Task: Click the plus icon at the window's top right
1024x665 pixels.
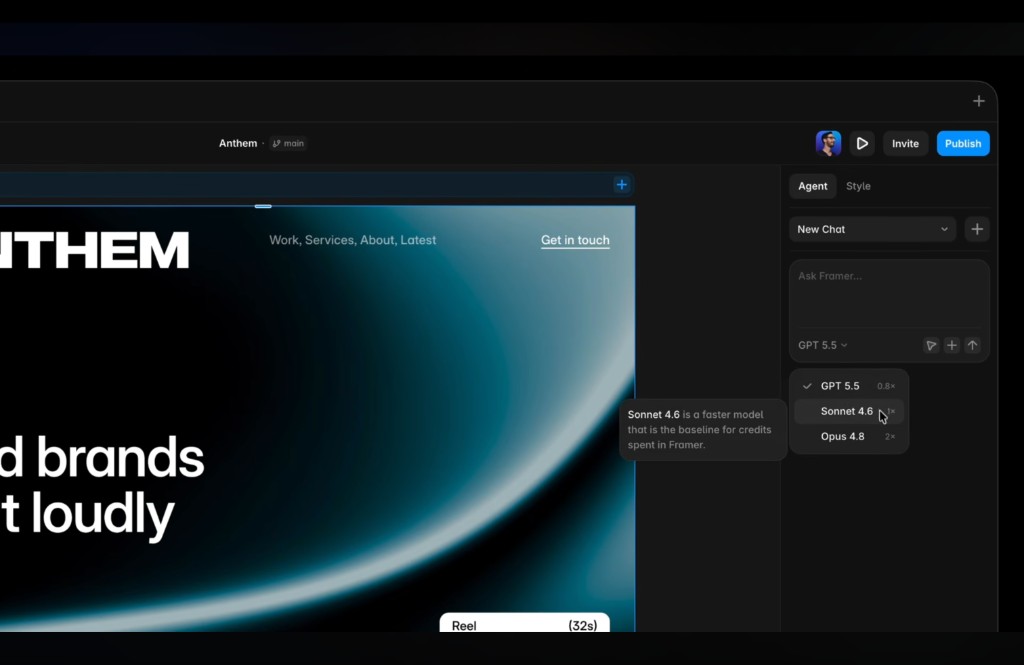Action: [978, 101]
